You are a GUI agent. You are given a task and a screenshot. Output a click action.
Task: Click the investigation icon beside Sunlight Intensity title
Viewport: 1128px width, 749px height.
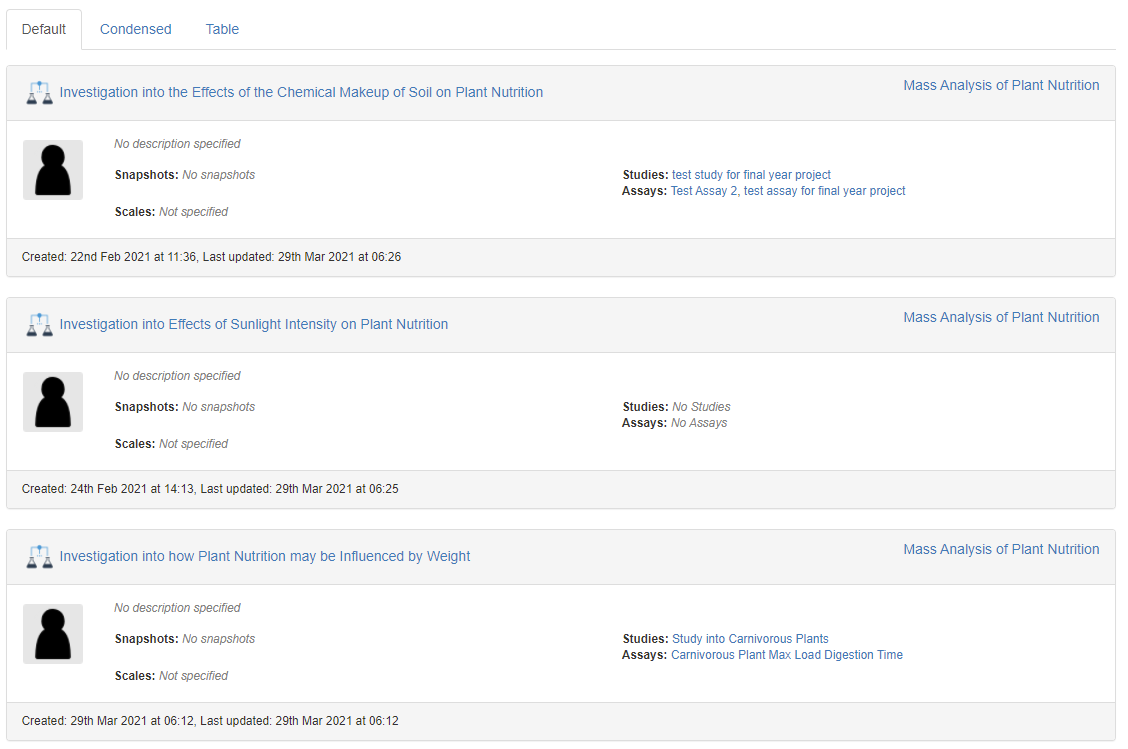tap(39, 325)
